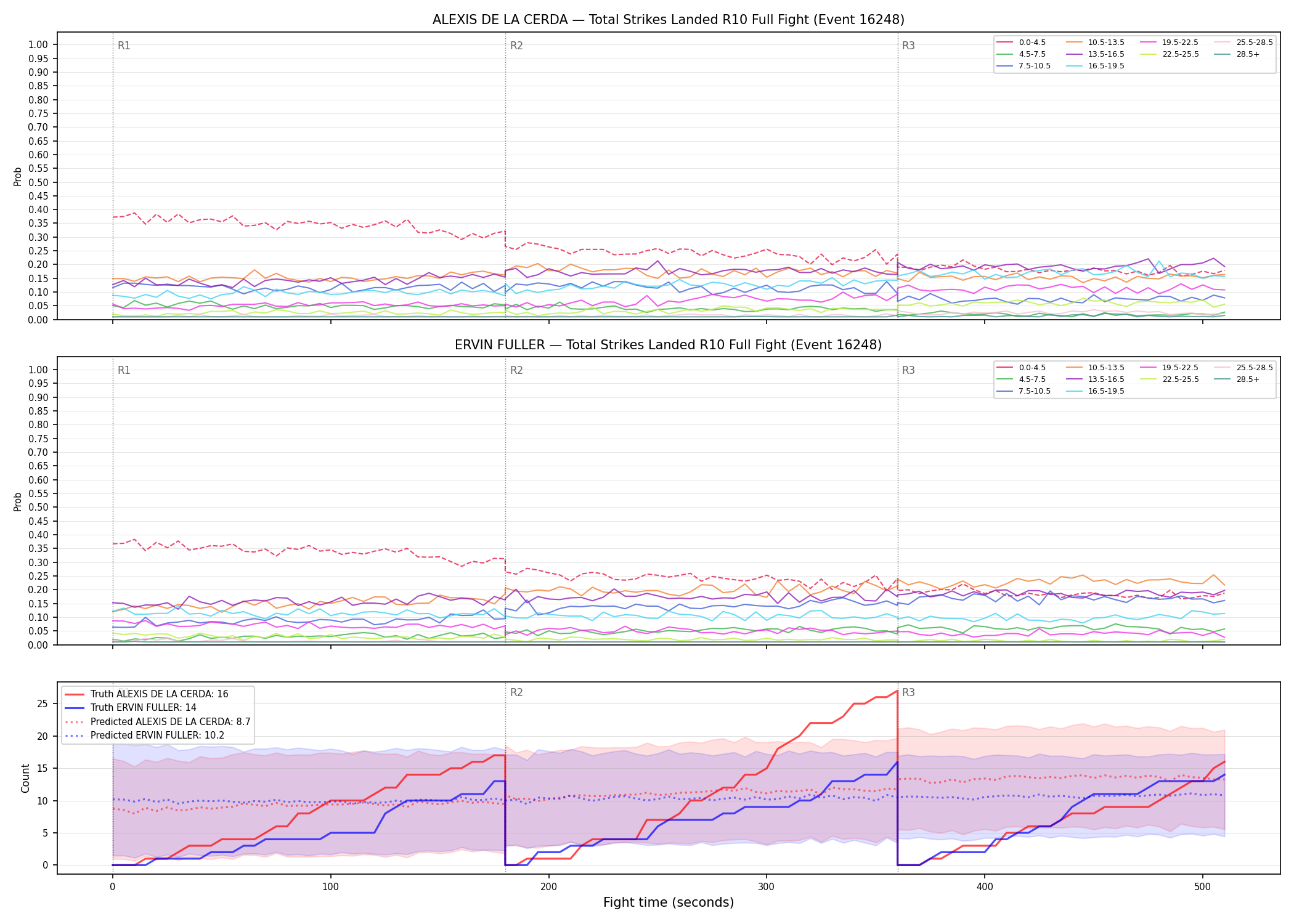Select 10.5-13.5 legend entry in Alexis chart
Viewport: 1294px width, 924px height.
pos(1095,43)
